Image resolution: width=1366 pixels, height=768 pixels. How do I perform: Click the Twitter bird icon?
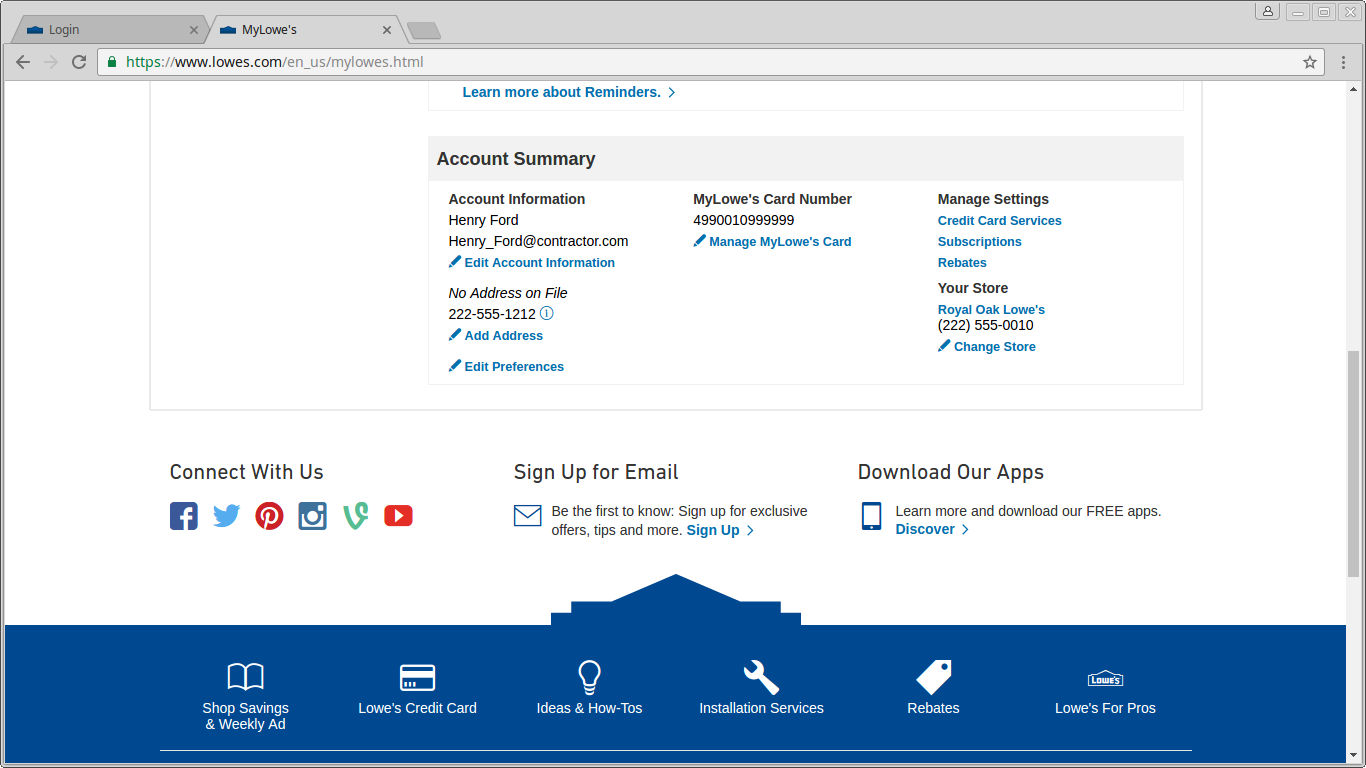(226, 515)
